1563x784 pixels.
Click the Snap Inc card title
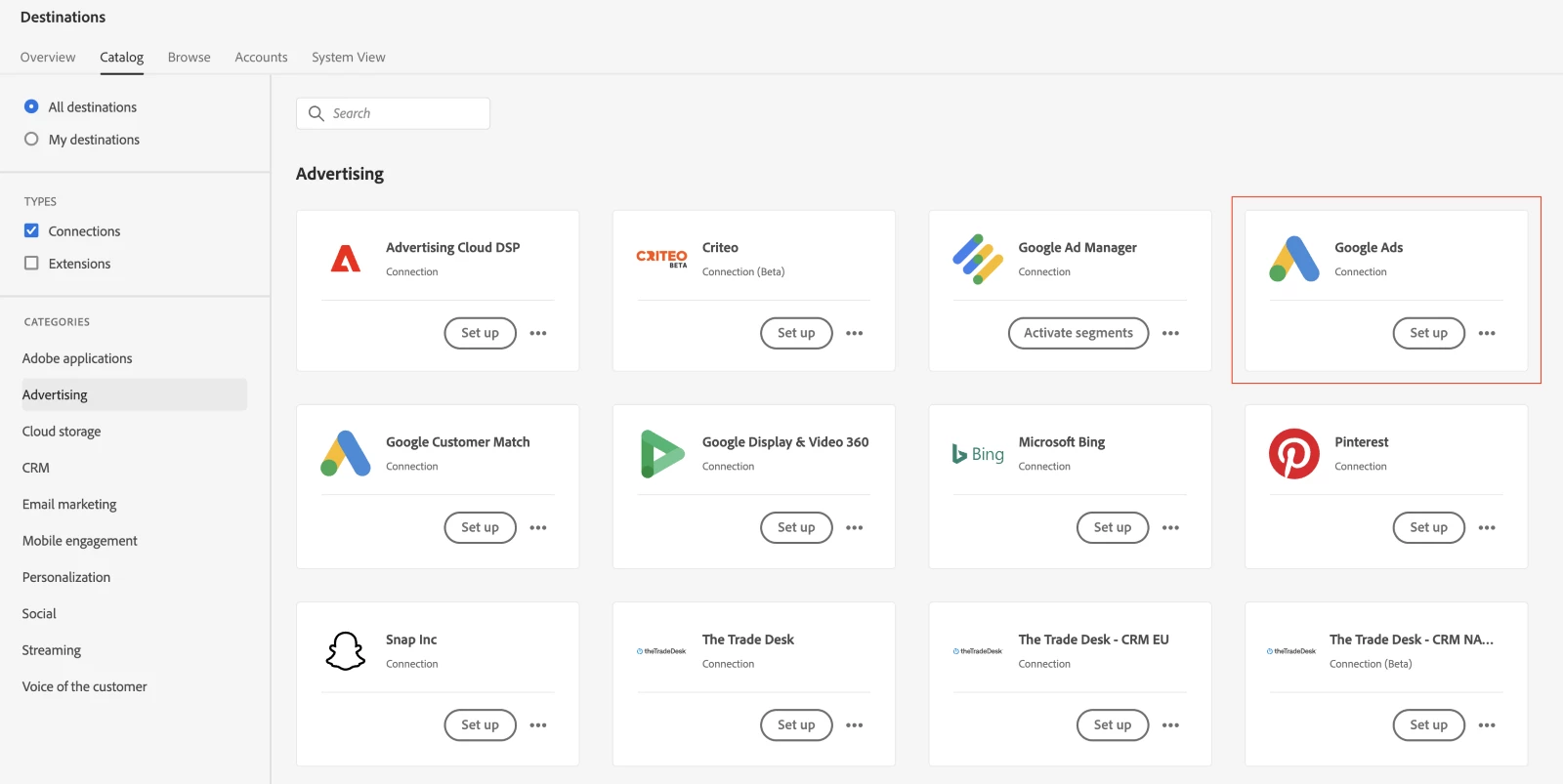(x=411, y=640)
